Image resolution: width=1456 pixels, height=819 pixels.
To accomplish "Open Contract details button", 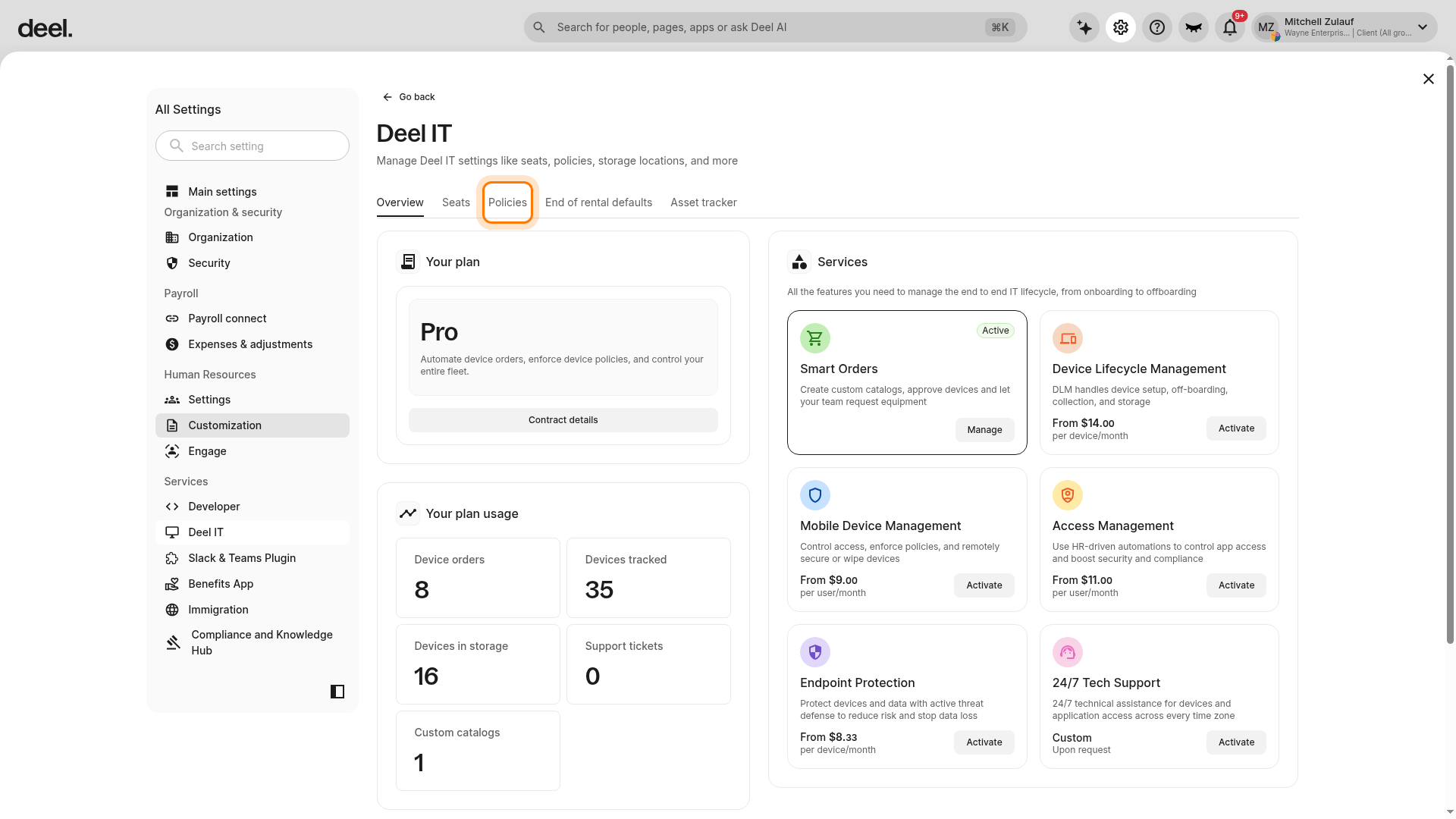I will coord(563,420).
